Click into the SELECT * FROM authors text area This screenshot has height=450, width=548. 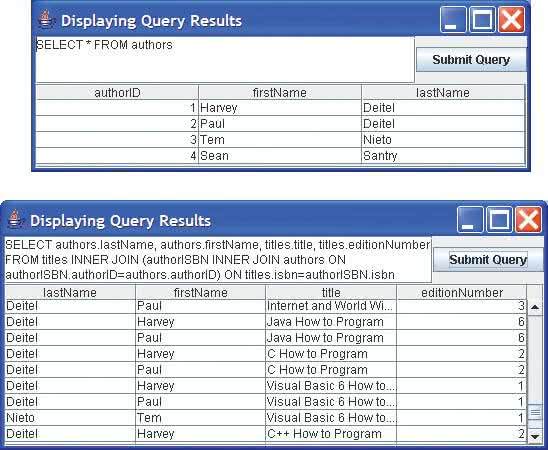[x=225, y=59]
